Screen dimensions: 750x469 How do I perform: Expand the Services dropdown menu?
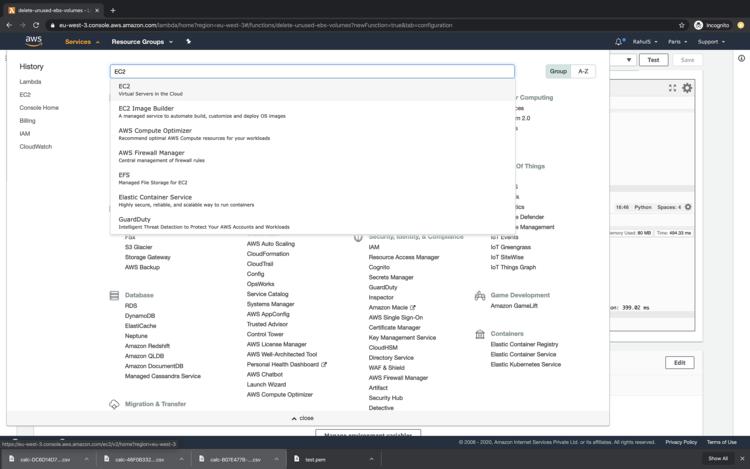click(82, 42)
